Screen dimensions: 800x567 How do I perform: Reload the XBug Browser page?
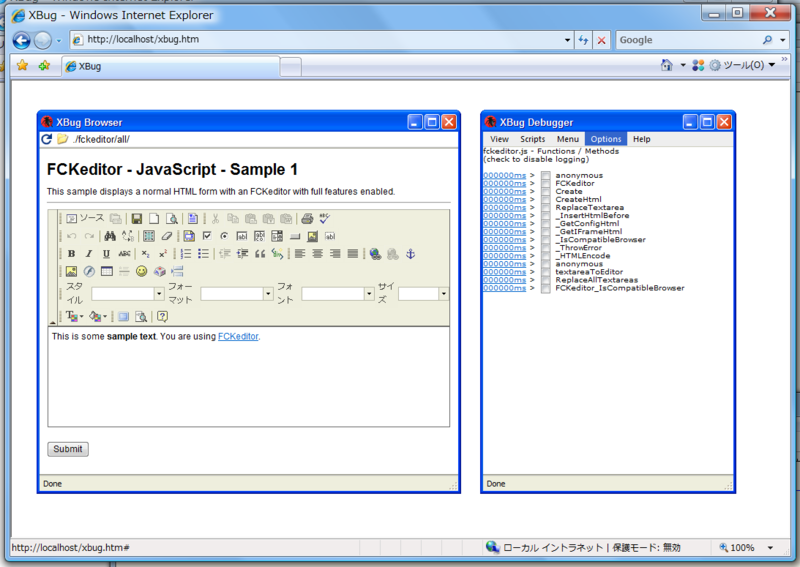46,139
